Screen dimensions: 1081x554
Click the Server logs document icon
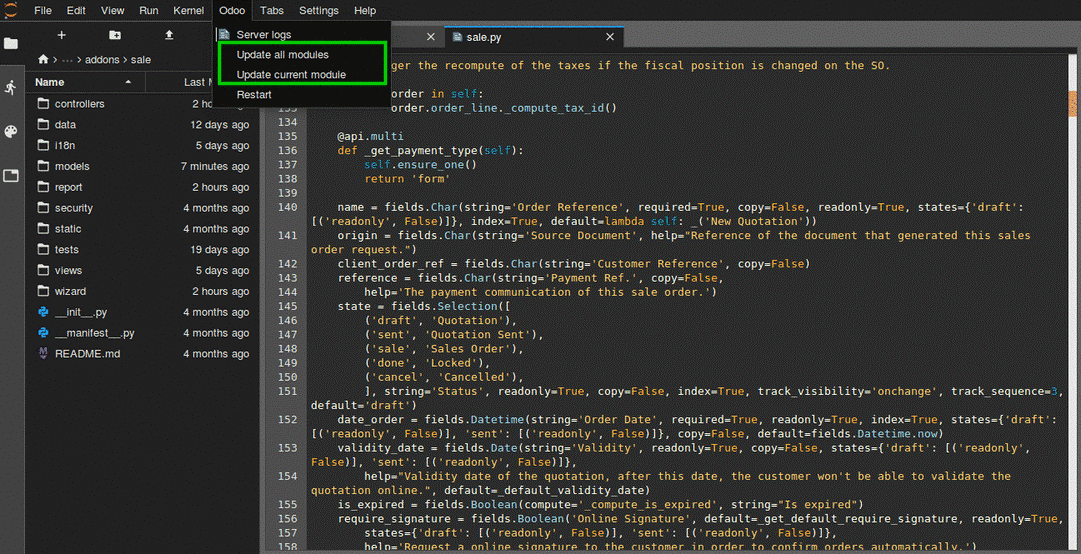click(x=223, y=34)
